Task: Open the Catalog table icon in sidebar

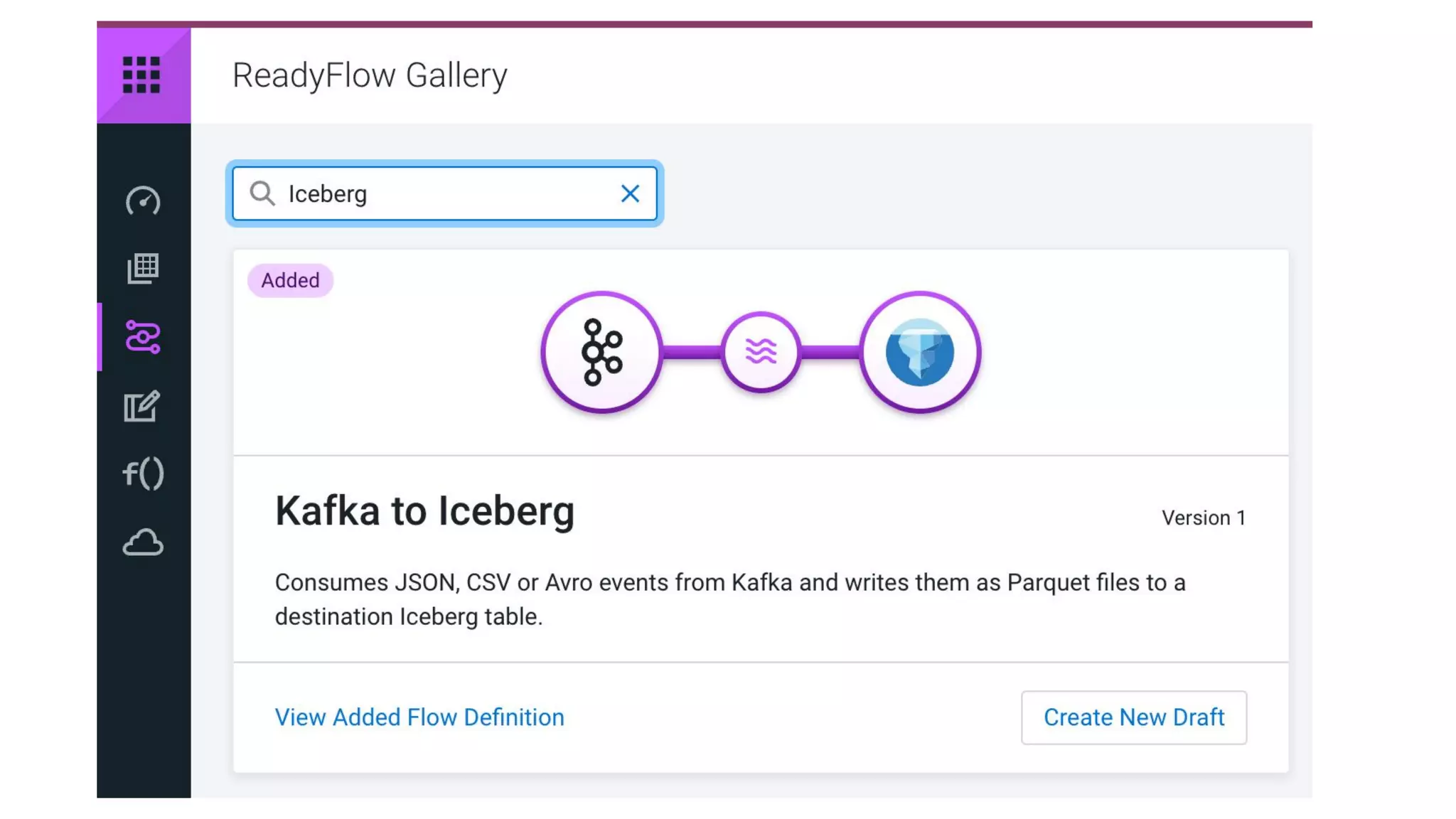Action: [143, 269]
